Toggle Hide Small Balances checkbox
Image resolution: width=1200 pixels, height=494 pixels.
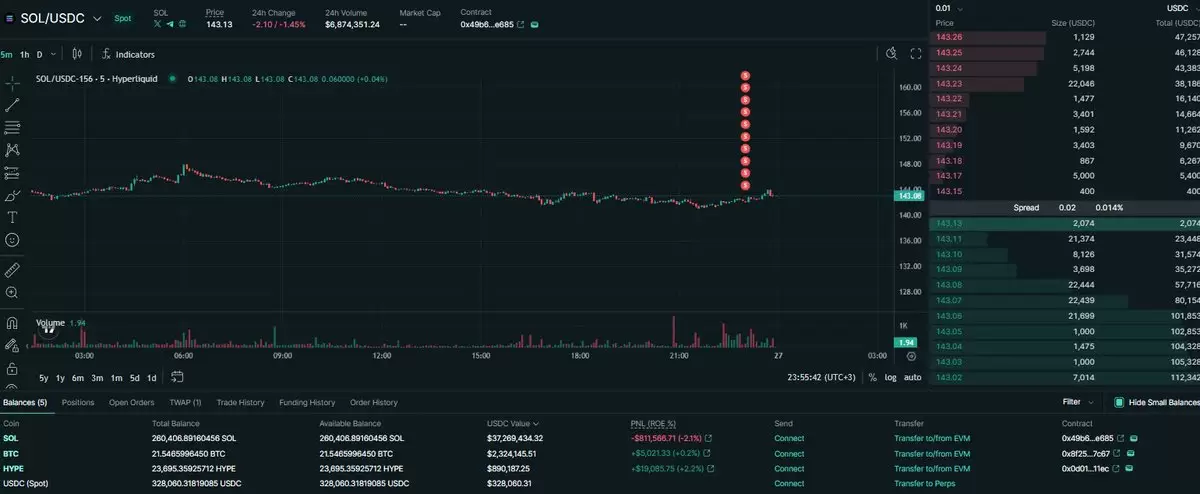[1118, 402]
